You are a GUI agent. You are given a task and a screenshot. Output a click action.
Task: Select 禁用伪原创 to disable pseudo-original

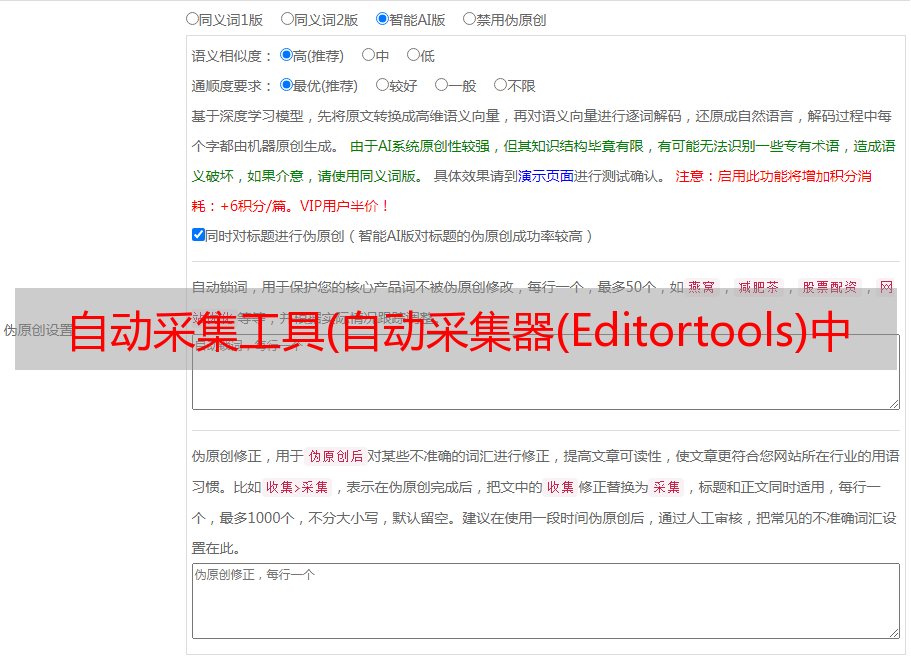coord(469,19)
